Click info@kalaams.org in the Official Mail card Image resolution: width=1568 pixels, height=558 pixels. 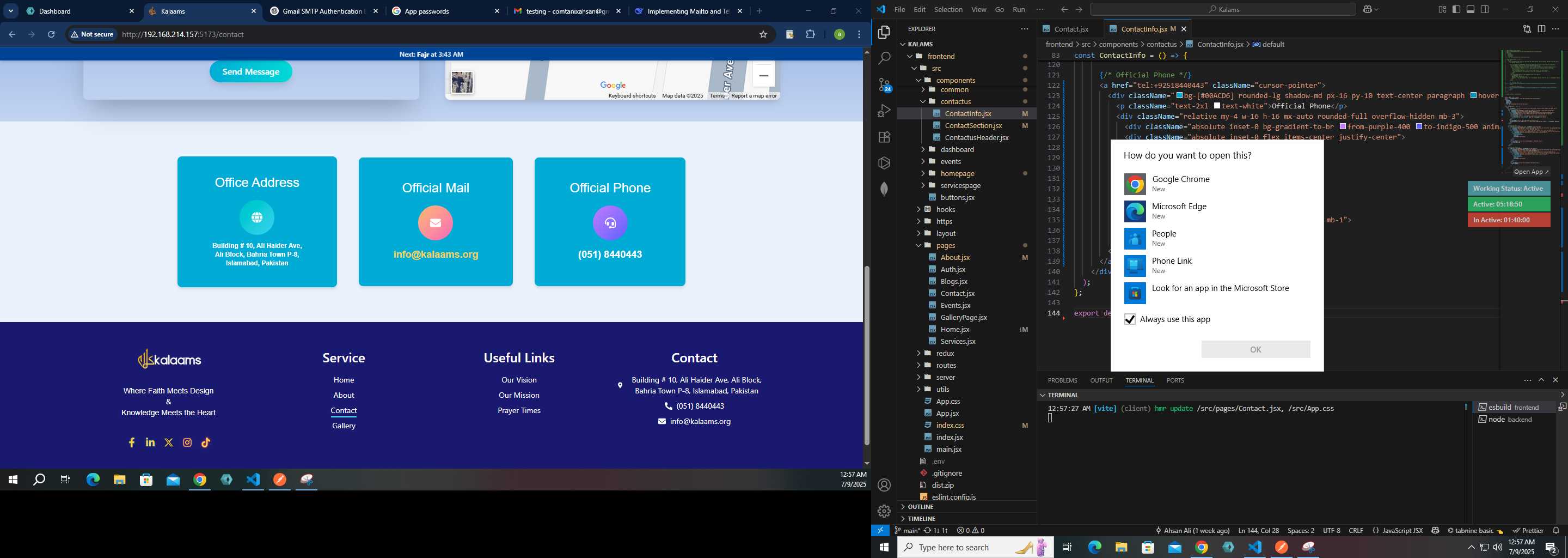(435, 254)
